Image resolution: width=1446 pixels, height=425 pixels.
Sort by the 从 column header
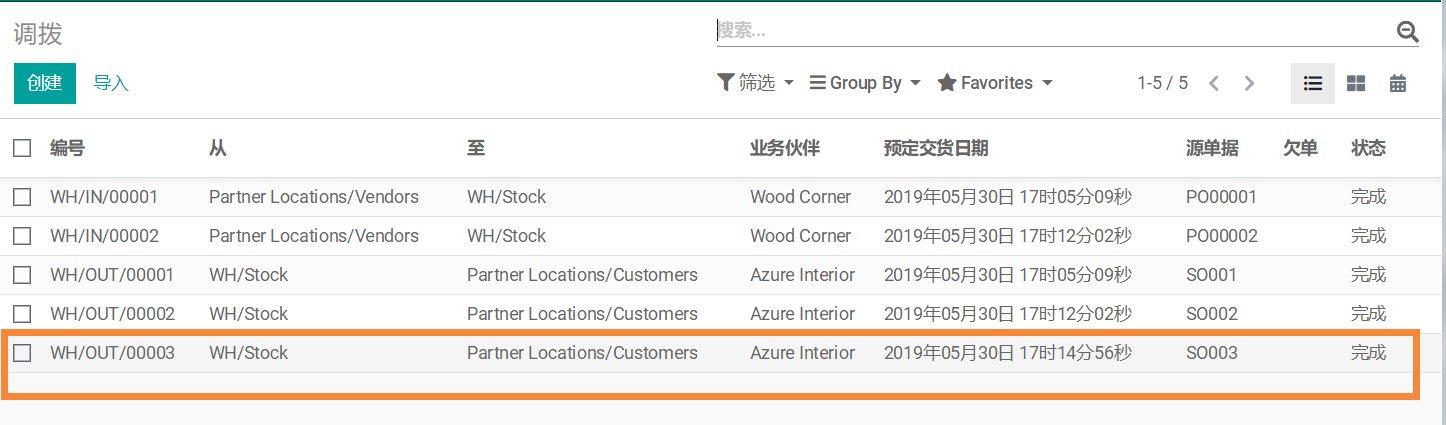[218, 148]
